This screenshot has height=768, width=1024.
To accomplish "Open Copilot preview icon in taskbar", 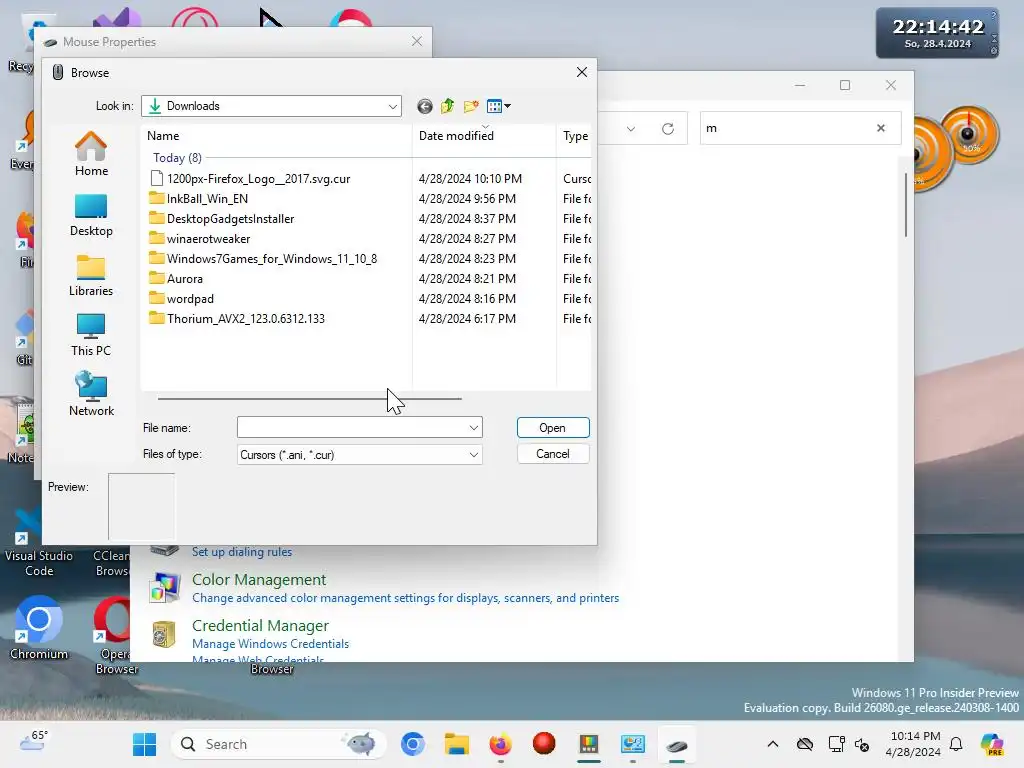I will (992, 744).
